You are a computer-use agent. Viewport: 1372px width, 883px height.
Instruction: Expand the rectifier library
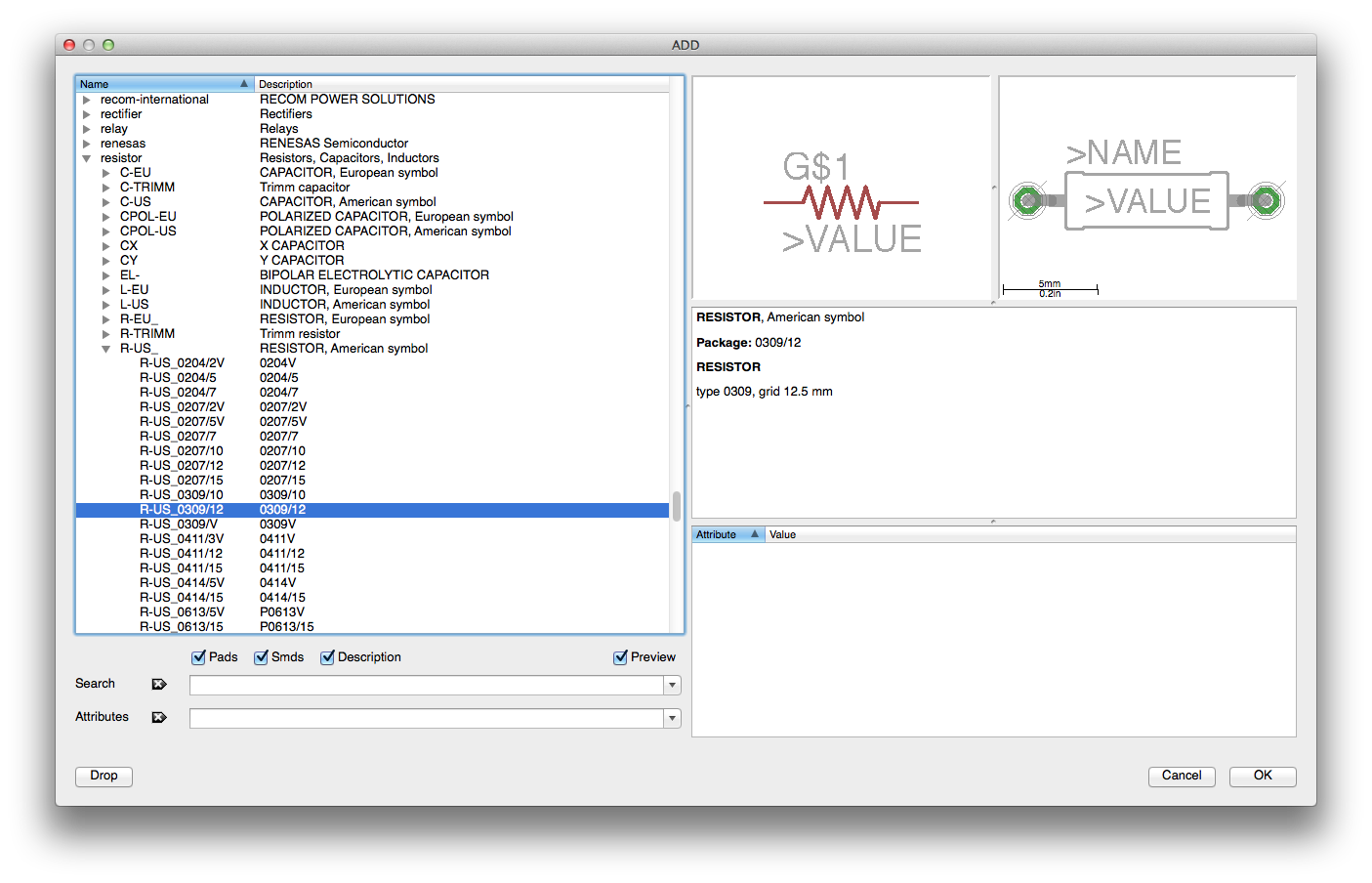point(87,114)
